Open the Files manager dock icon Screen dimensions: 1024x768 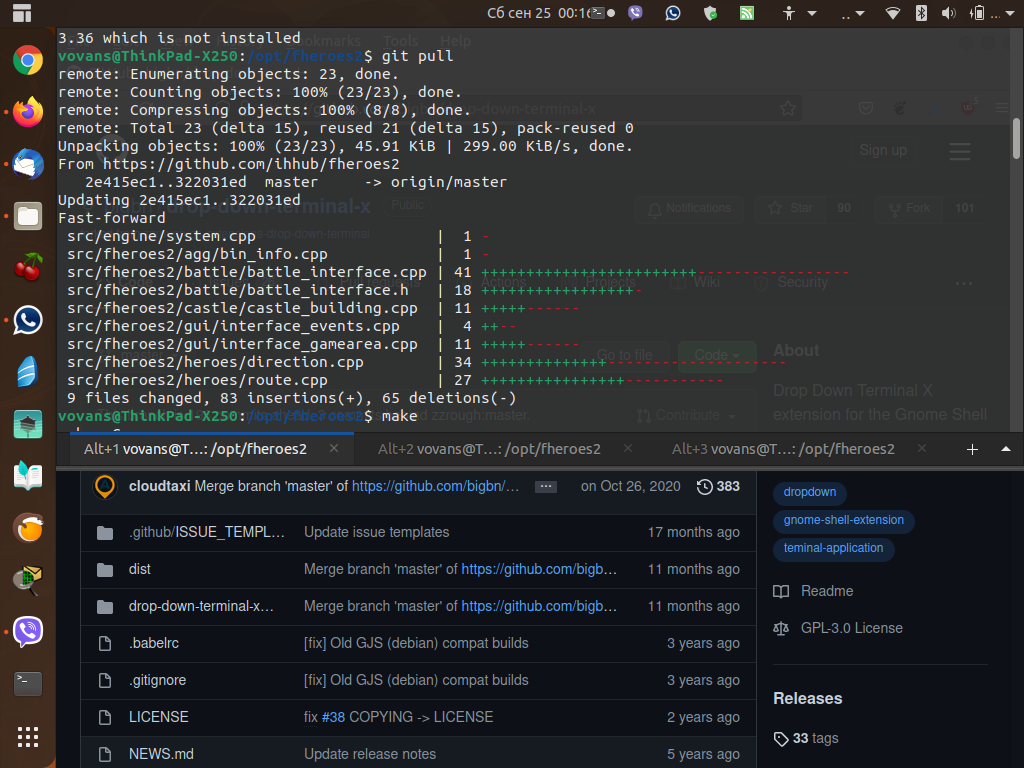(27, 216)
